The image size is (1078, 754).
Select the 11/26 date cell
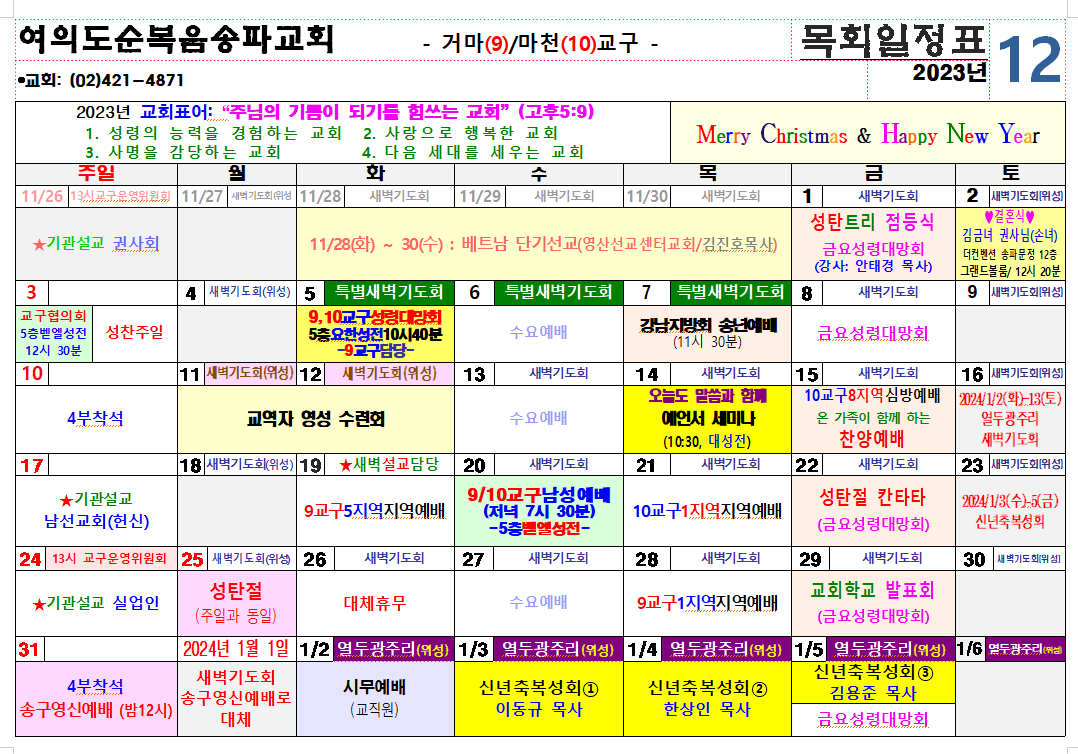[x=42, y=197]
